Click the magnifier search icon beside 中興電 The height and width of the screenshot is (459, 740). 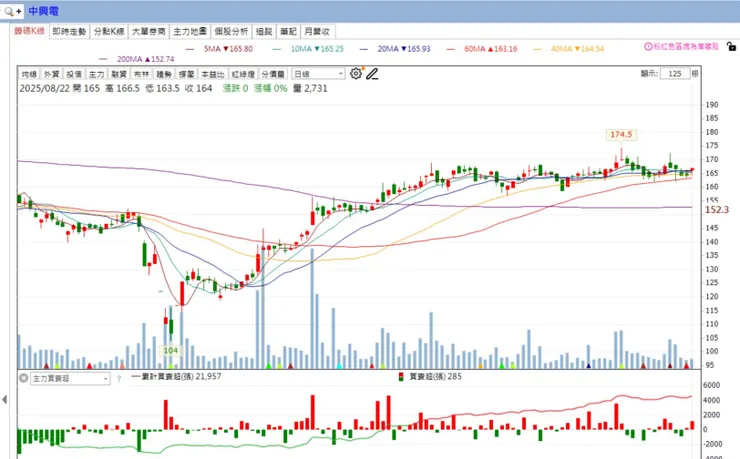tap(9, 11)
